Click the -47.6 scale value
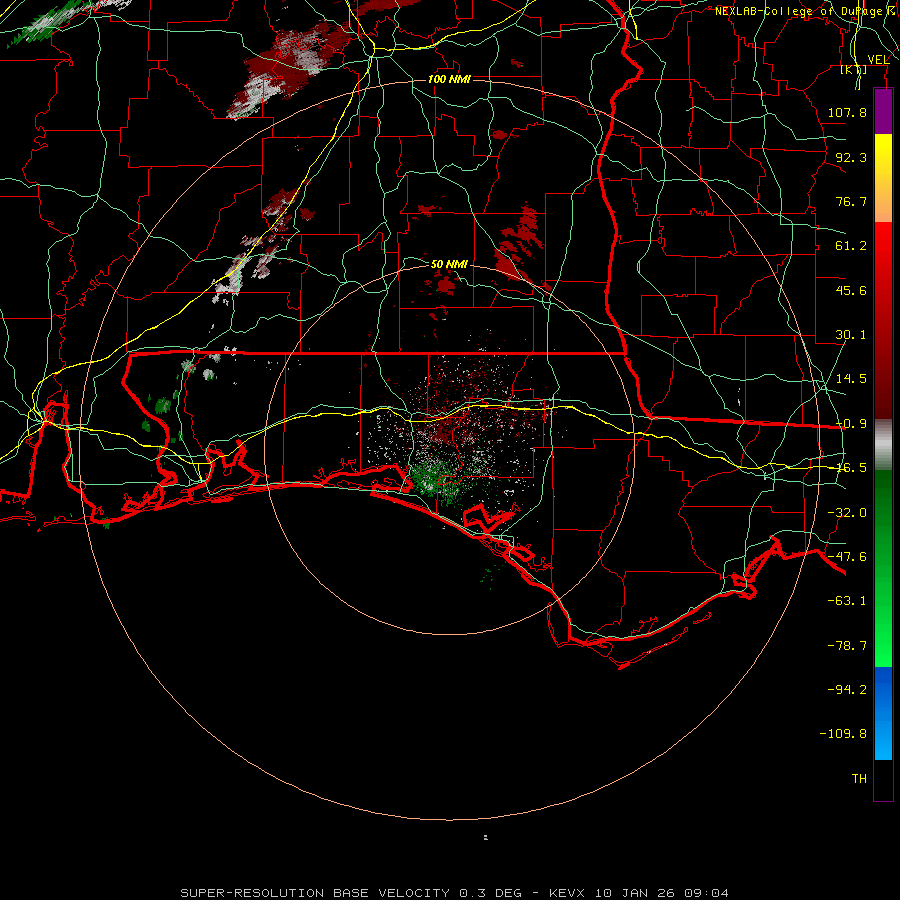Screen dimensions: 900x900 pyautogui.click(x=847, y=557)
